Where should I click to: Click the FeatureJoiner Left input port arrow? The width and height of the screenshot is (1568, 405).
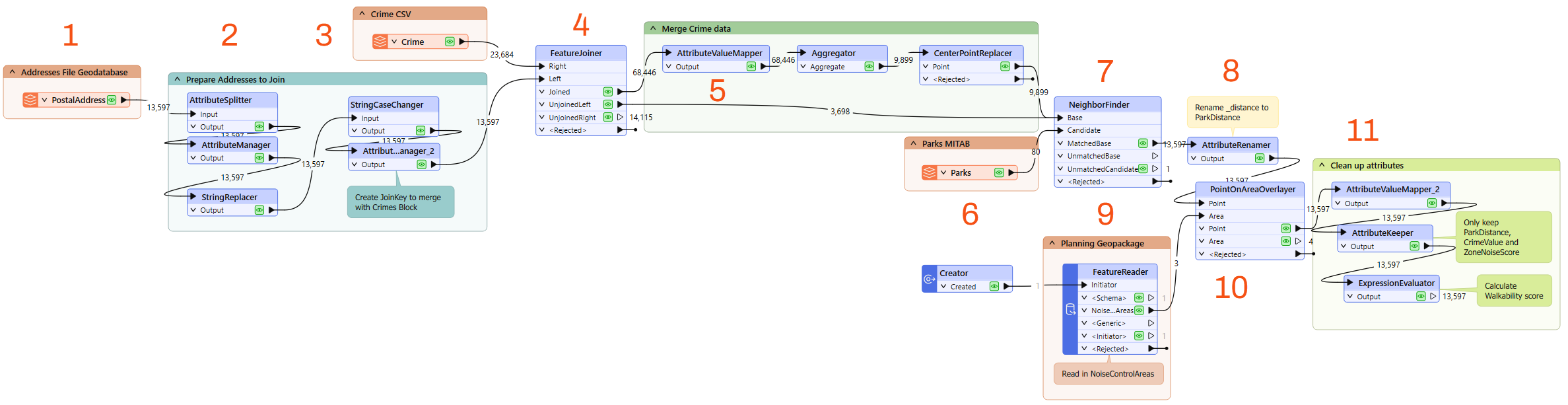point(541,79)
